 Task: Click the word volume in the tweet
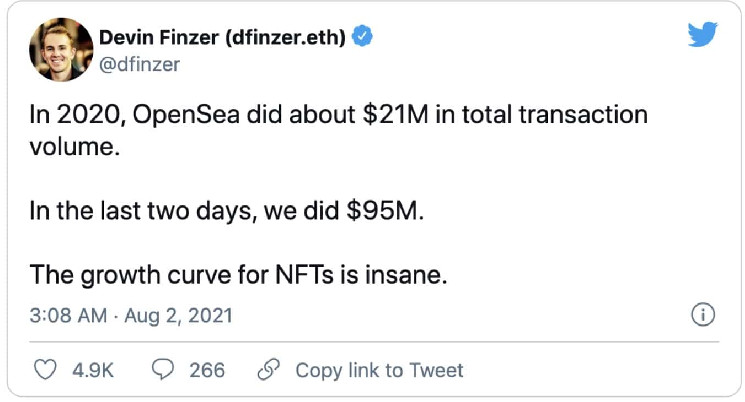(x=74, y=146)
